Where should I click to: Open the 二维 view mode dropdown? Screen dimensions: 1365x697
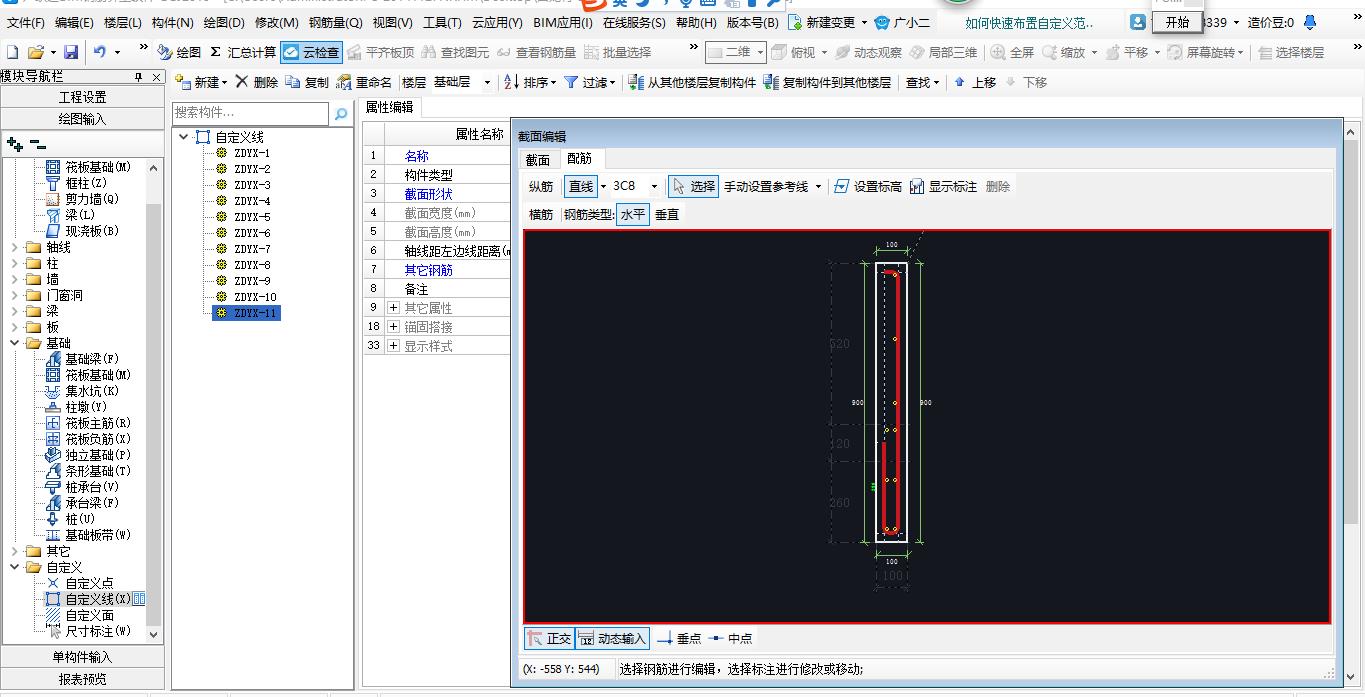coord(736,52)
